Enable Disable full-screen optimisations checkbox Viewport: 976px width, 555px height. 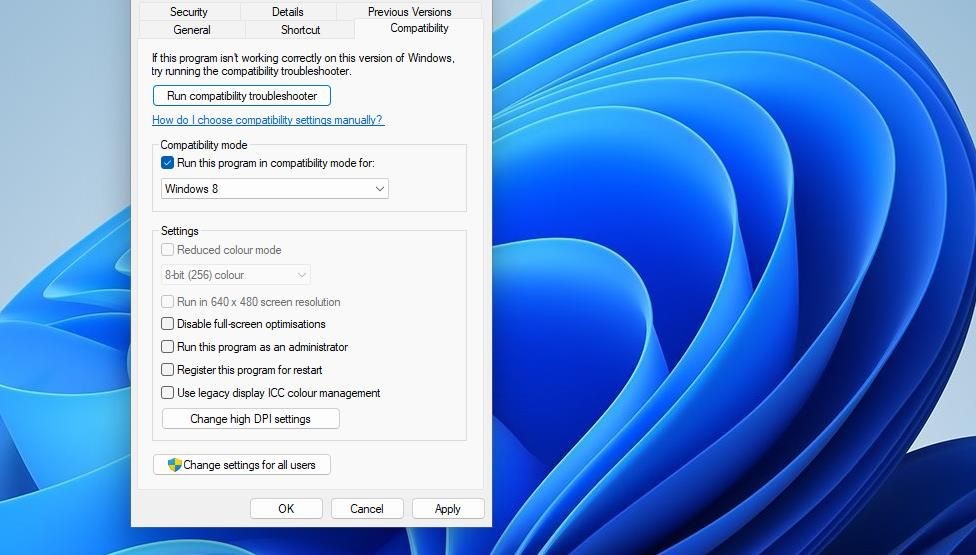pos(167,324)
